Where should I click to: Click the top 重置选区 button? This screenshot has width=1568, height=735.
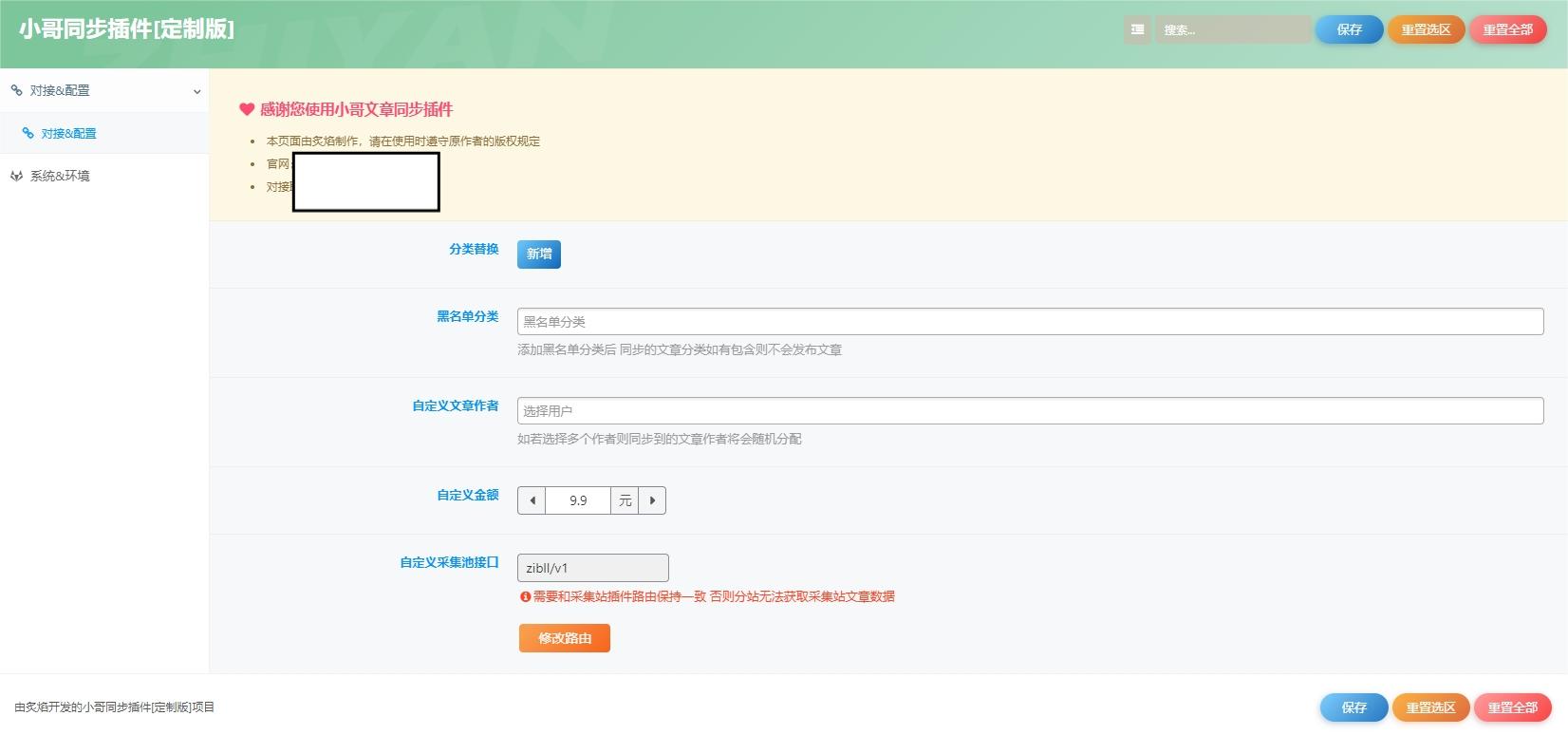(x=1426, y=29)
